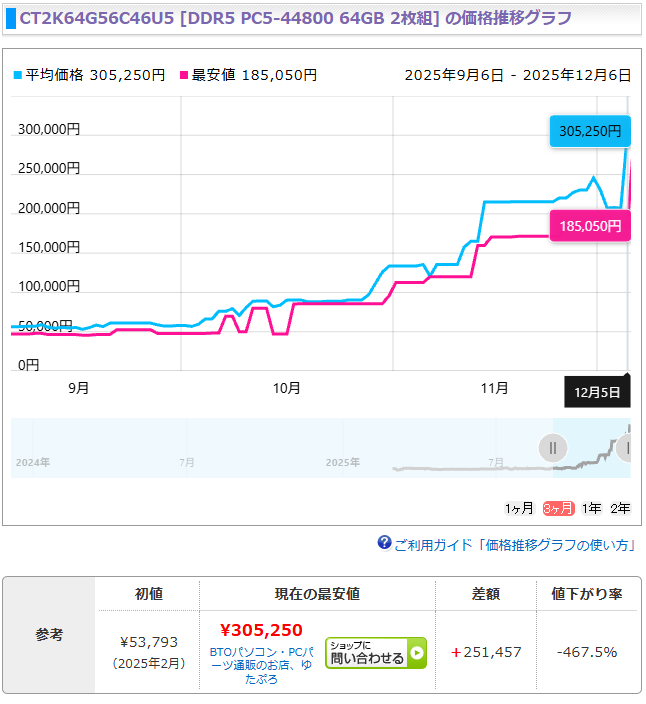Open the BTOパソコン・PCパーツ shop link
646x704 pixels.
[x=260, y=665]
